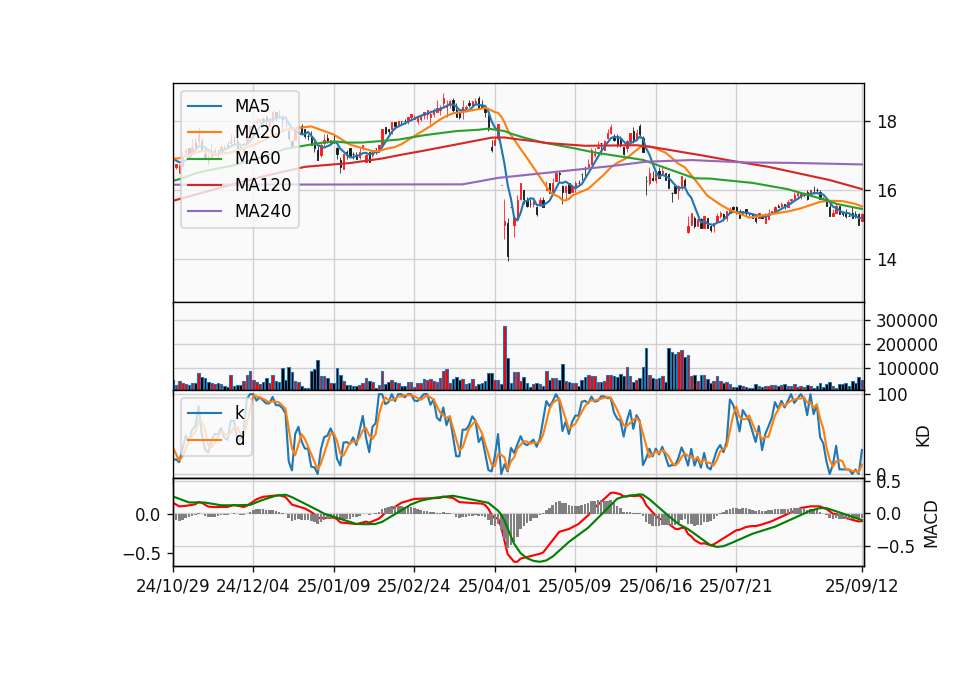Viewport: 960px width, 690px height.
Task: Click the 0.0 tick on MACD left axis
Action: point(148,515)
